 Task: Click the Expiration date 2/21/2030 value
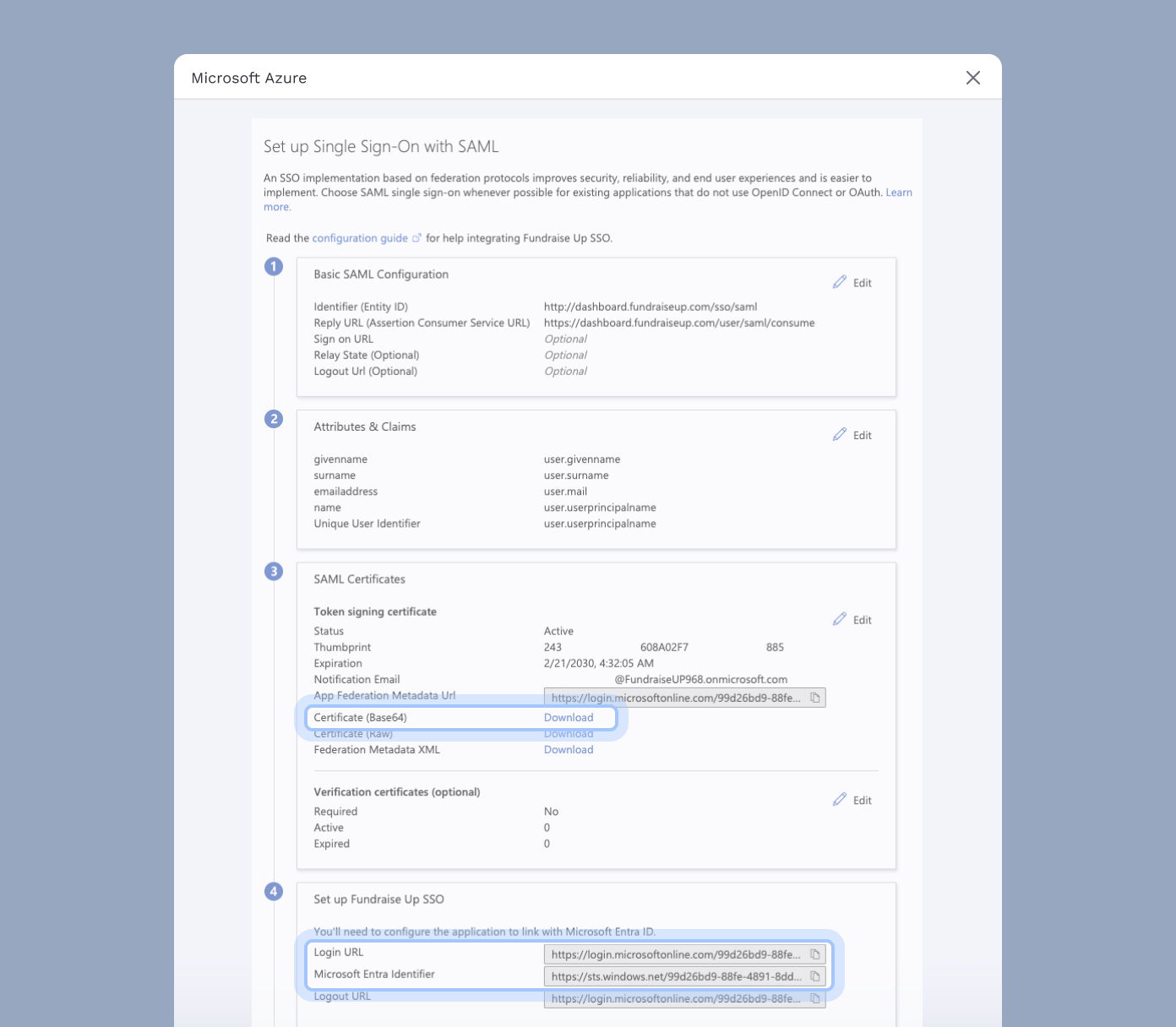coord(599,664)
